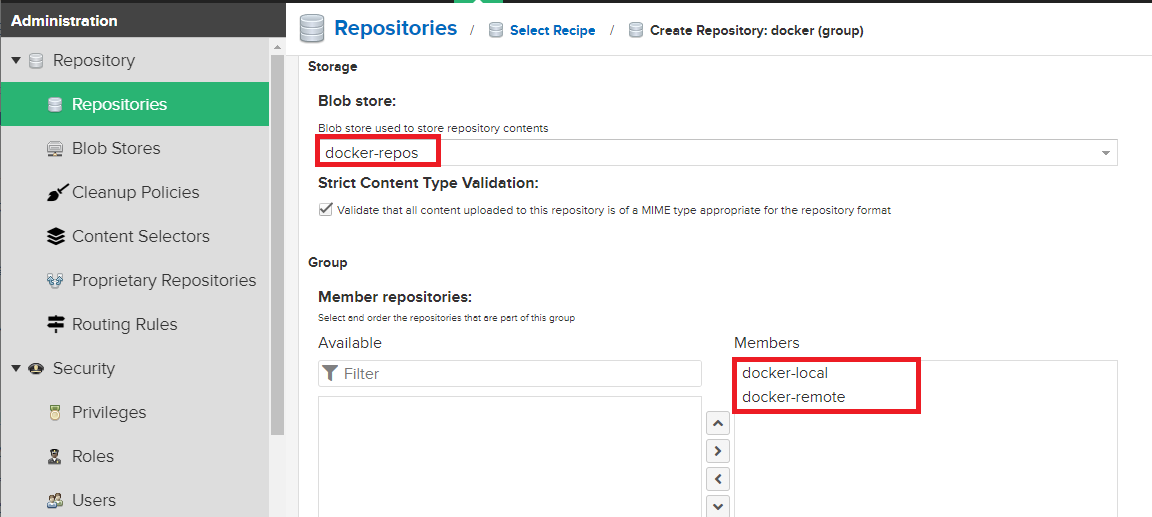This screenshot has width=1152, height=517.
Task: Add repository with the right-arrow button
Action: coord(718,451)
